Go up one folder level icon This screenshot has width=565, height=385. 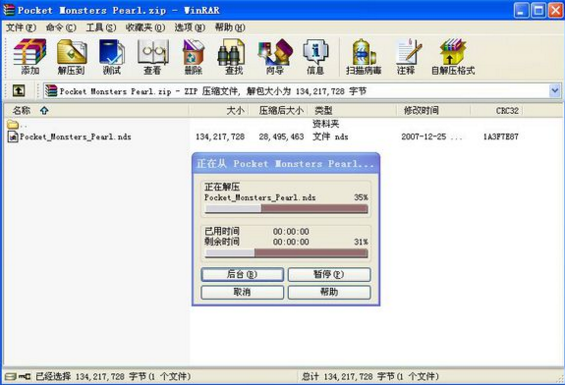tap(19, 90)
